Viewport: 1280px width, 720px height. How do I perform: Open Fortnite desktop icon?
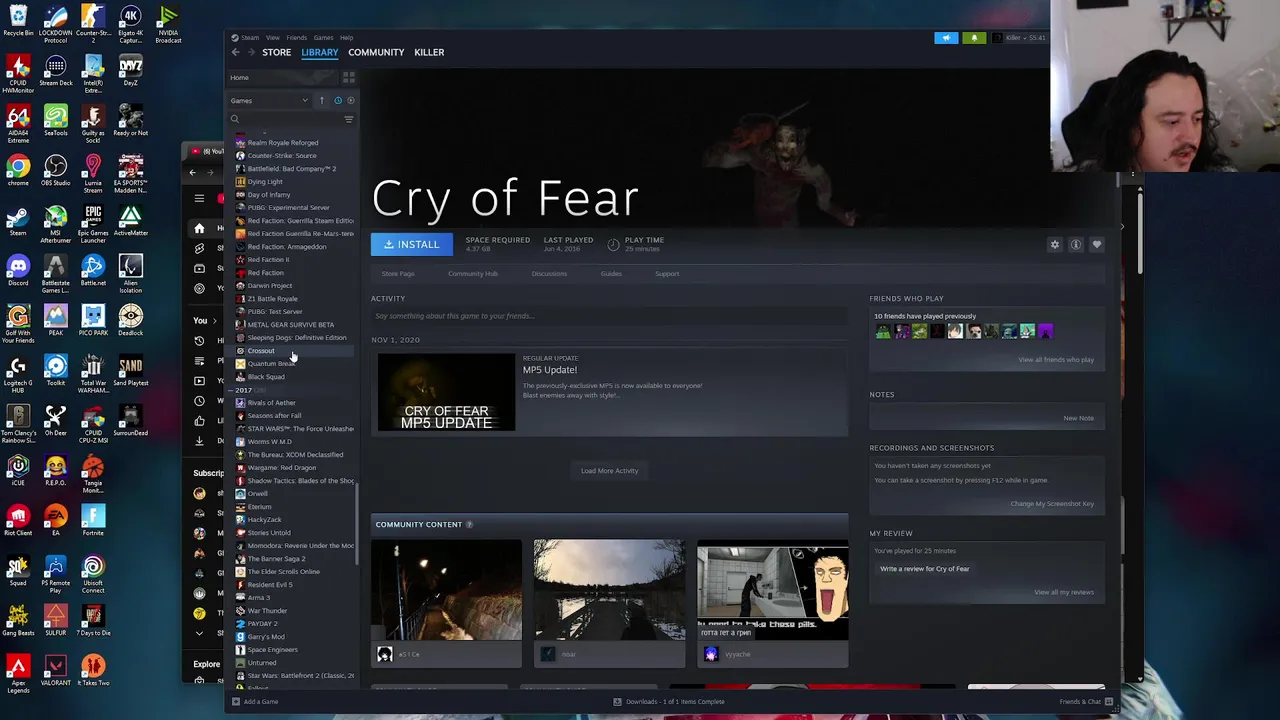(93, 520)
